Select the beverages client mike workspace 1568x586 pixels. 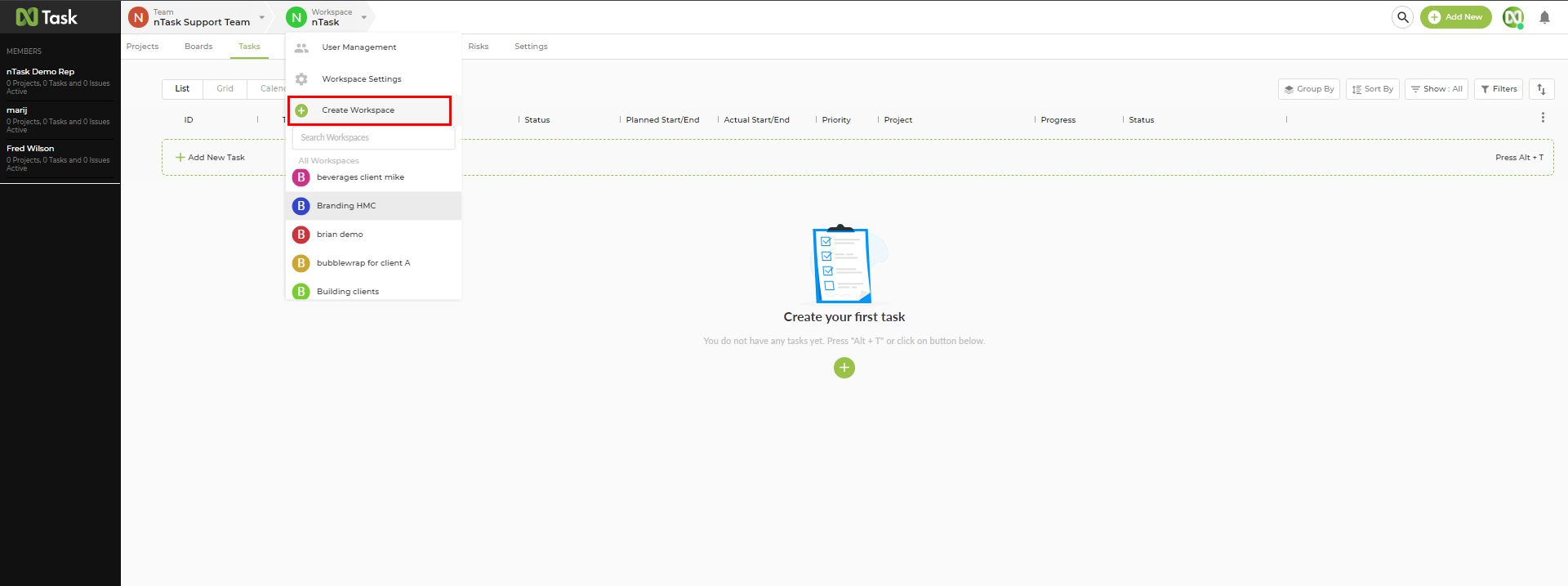(373, 177)
